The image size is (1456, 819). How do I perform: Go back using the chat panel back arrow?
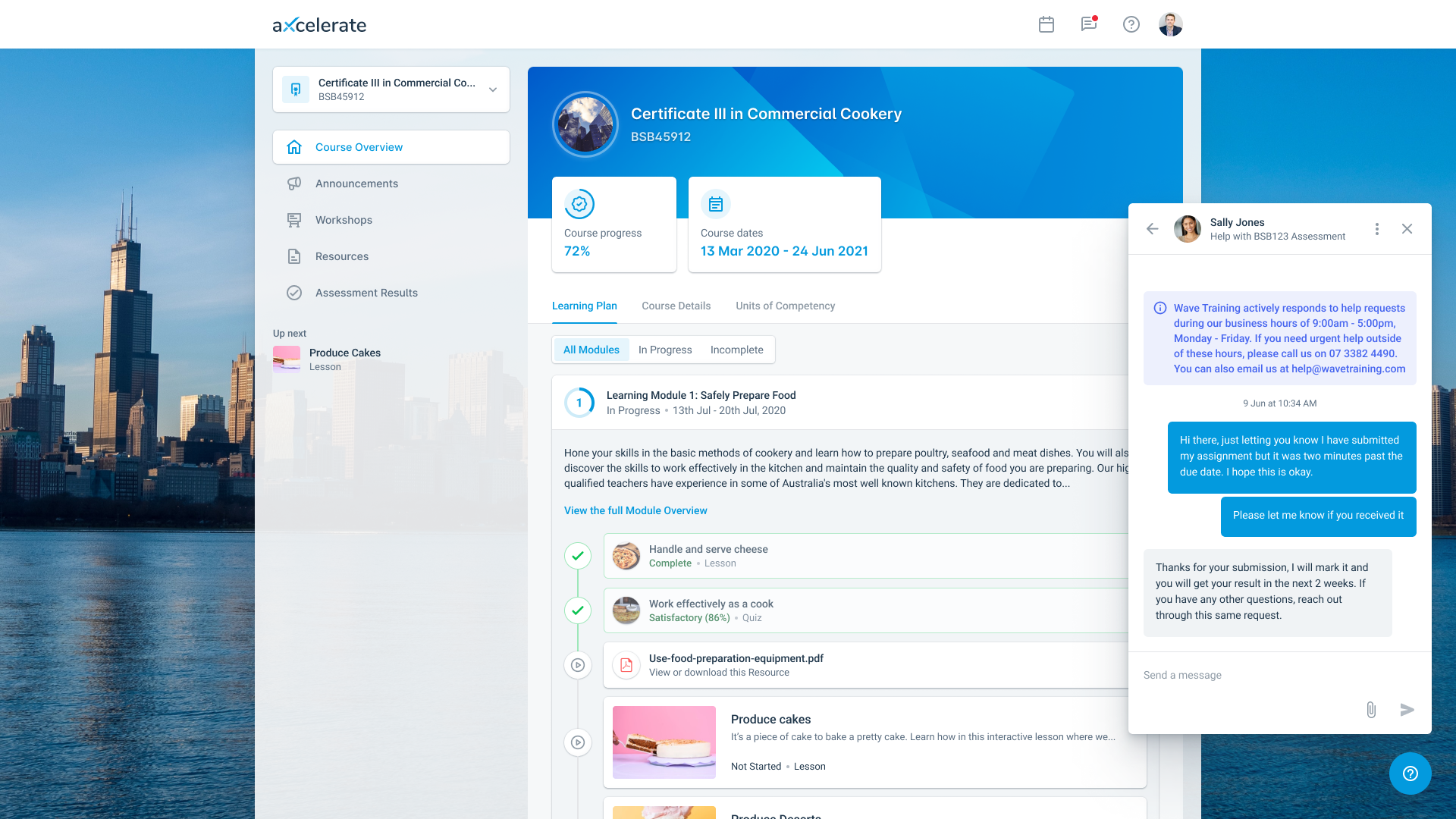pyautogui.click(x=1152, y=228)
